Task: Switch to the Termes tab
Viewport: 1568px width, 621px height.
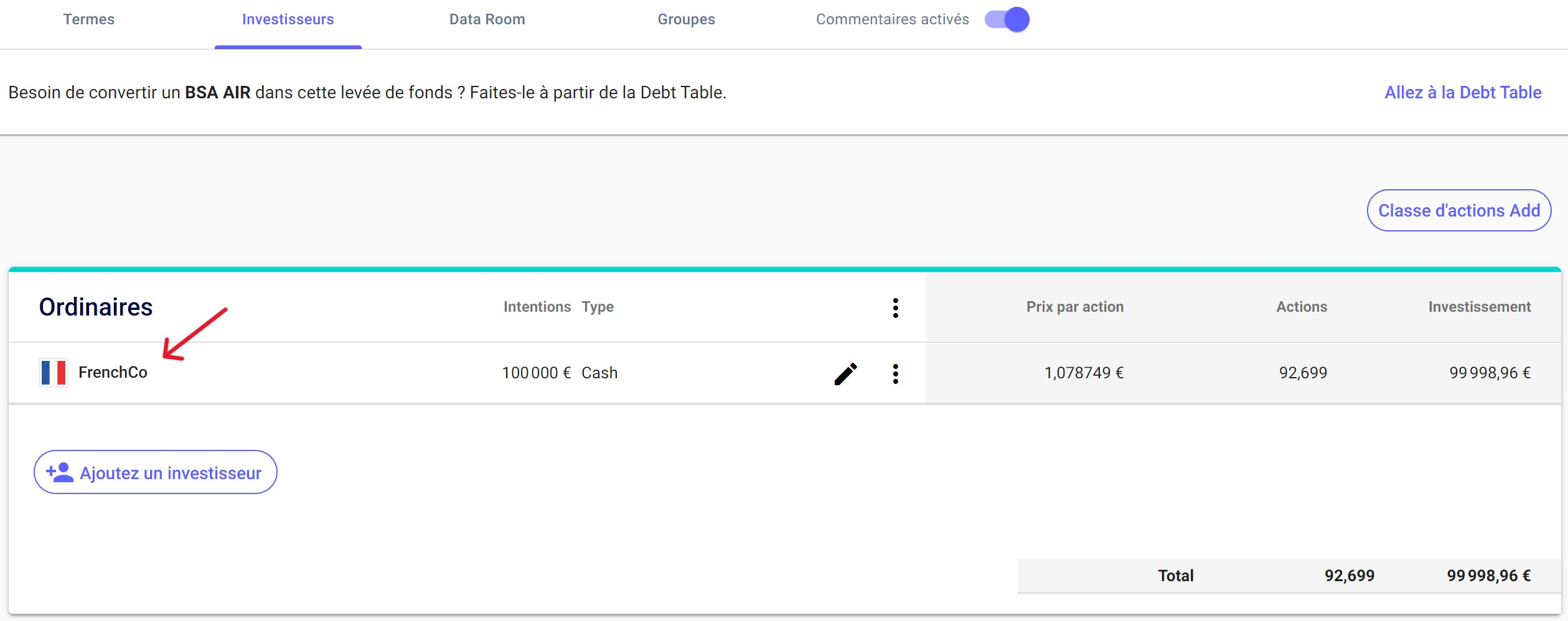Action: pyautogui.click(x=89, y=19)
